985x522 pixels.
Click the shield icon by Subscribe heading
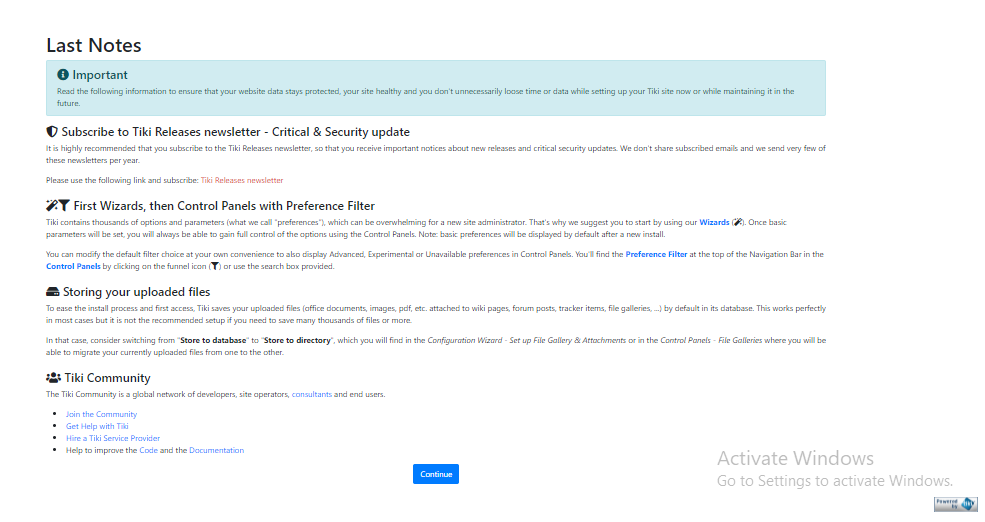coord(52,132)
